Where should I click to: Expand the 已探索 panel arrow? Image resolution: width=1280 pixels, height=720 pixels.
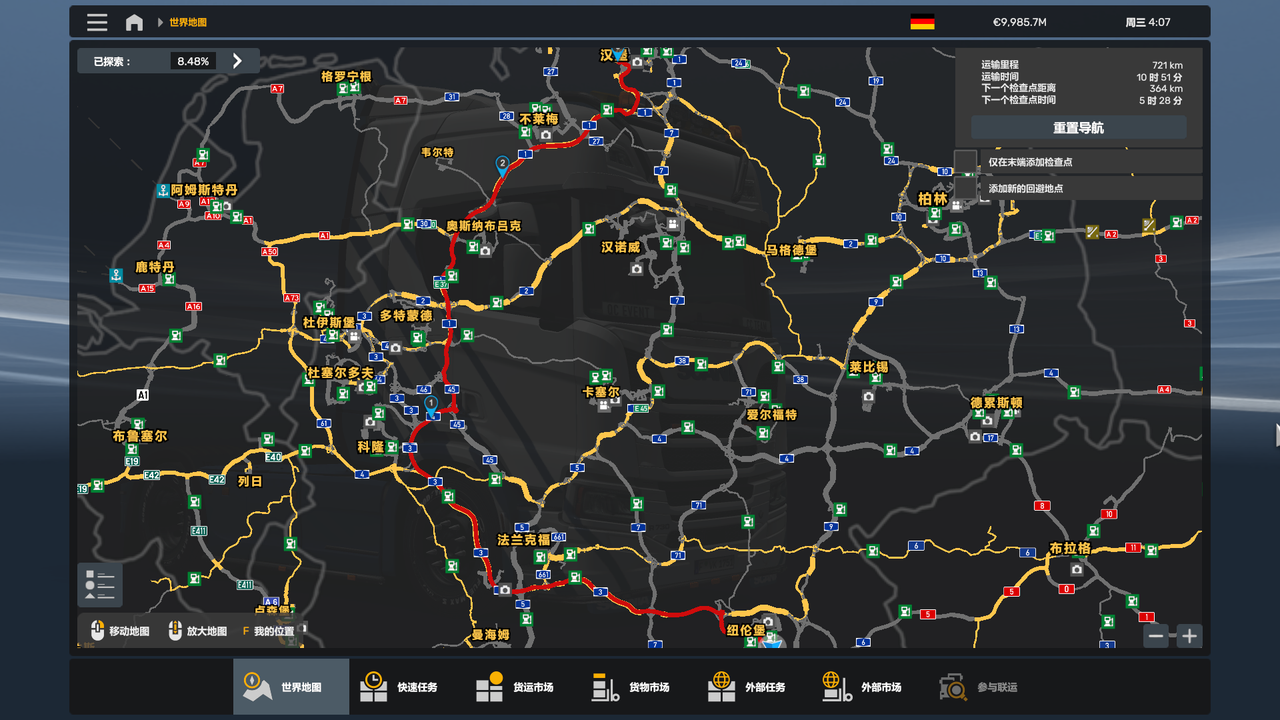[x=237, y=61]
